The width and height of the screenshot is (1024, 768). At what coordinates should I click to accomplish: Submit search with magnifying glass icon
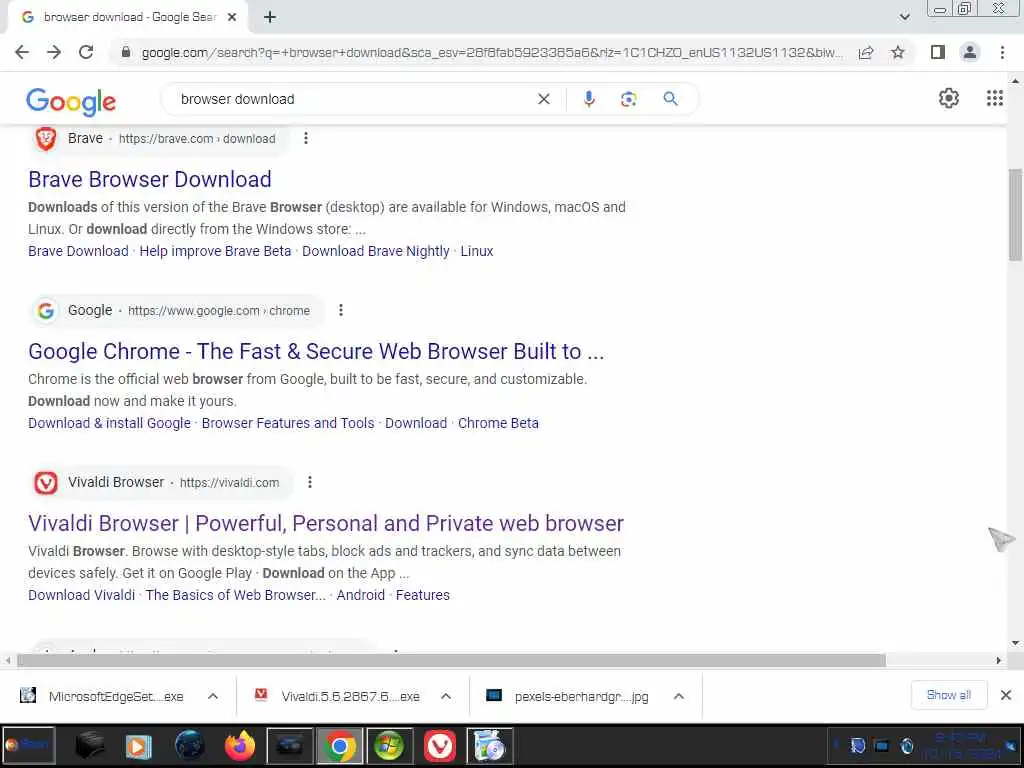pos(670,99)
